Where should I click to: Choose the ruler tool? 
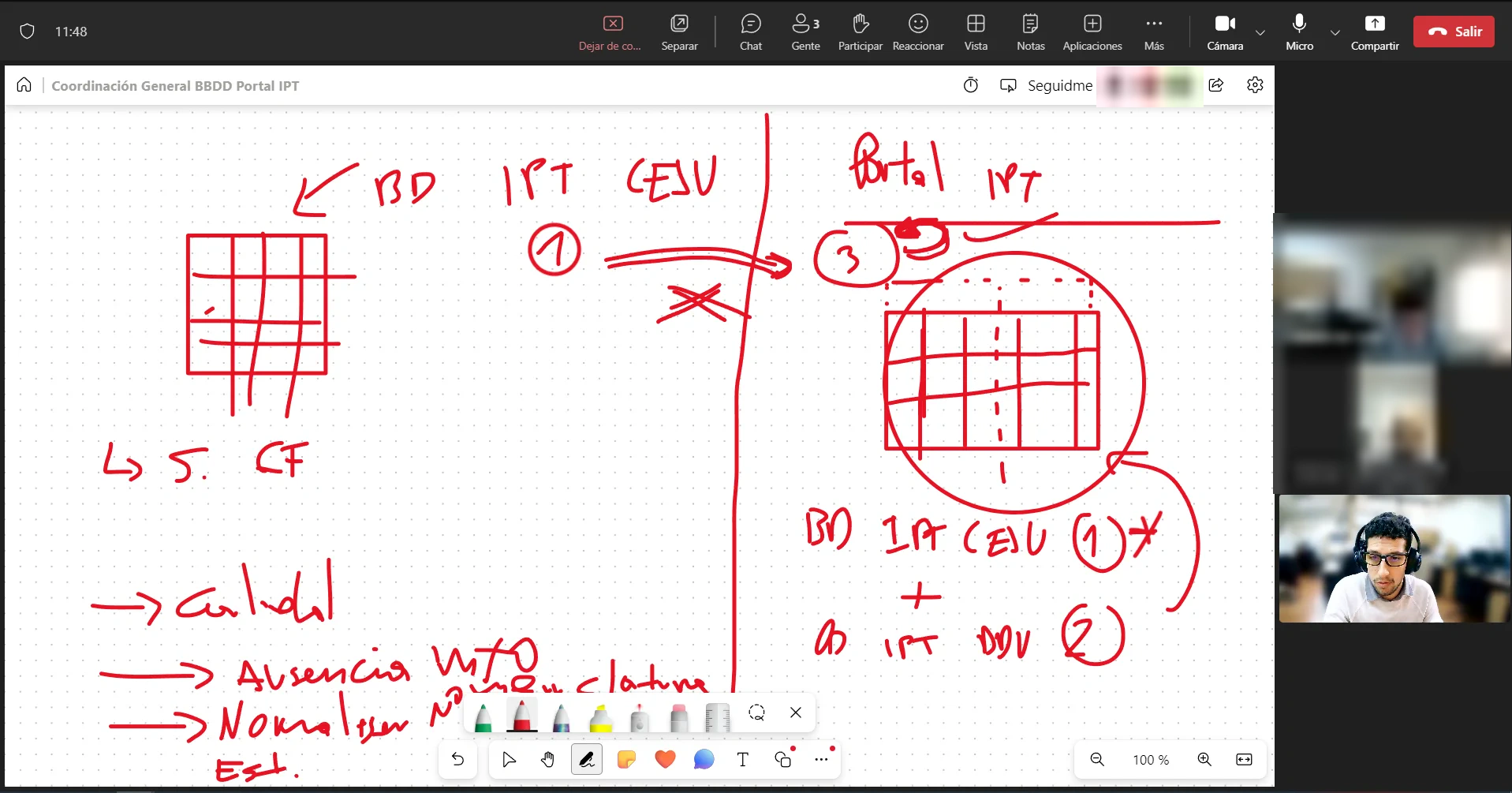point(717,716)
